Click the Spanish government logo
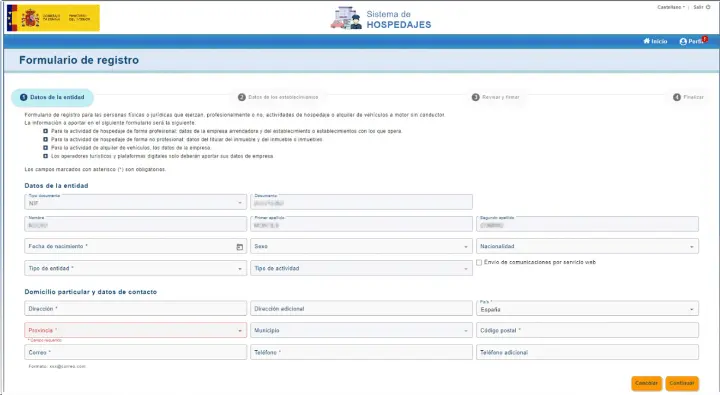 (53, 18)
